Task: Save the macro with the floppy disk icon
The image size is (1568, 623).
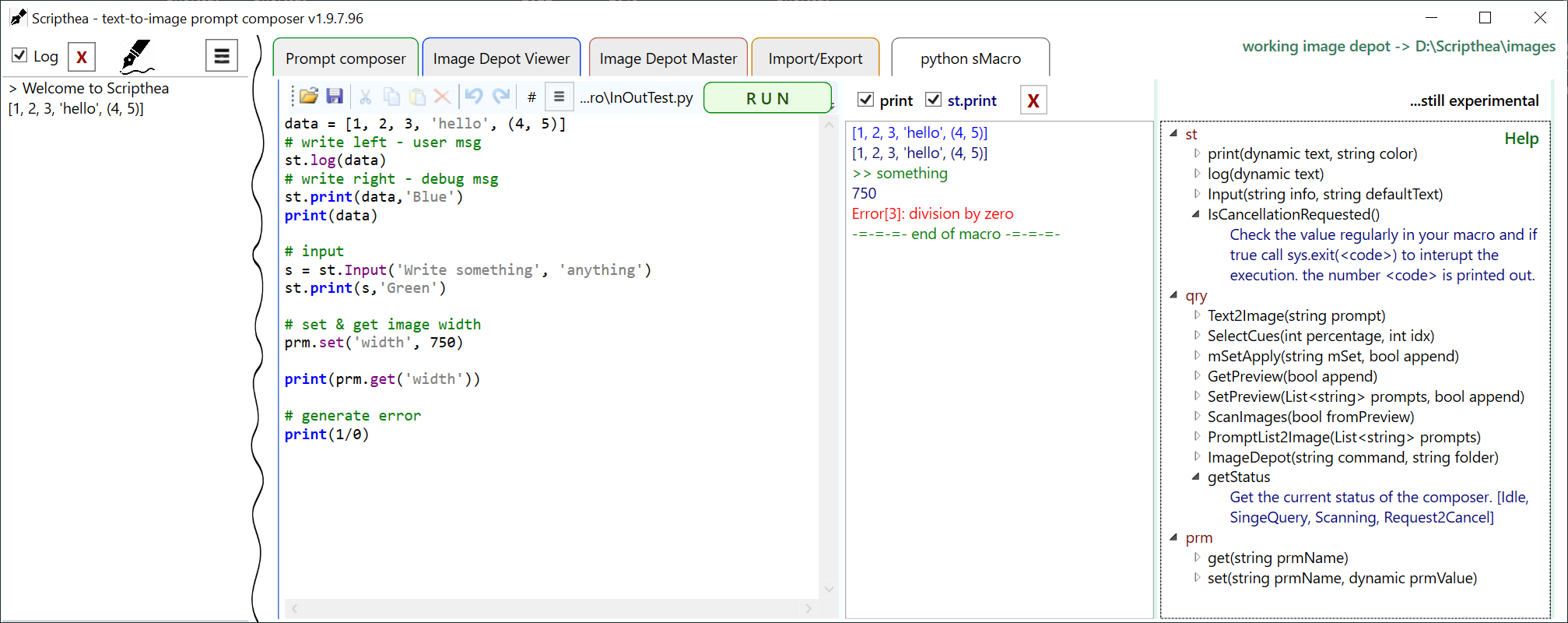Action: click(x=335, y=97)
